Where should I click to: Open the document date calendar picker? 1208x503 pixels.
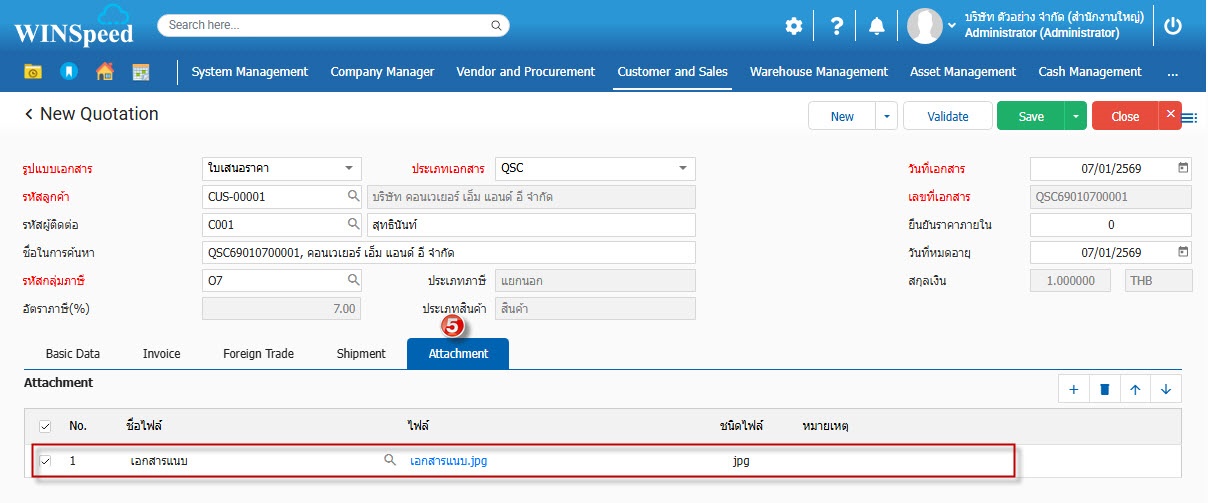click(1183, 168)
